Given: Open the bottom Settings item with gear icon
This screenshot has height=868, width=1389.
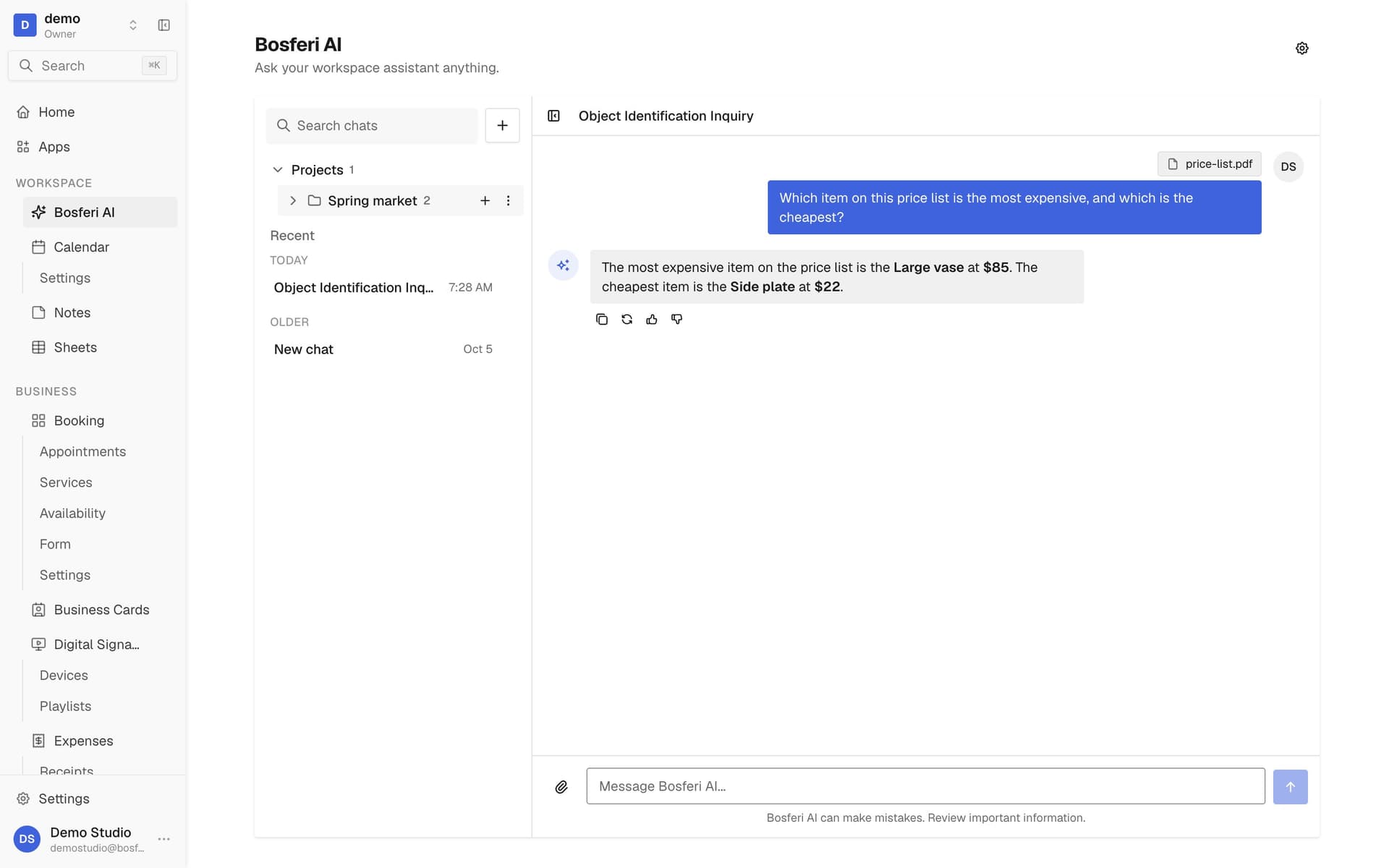Looking at the screenshot, I should [x=93, y=799].
